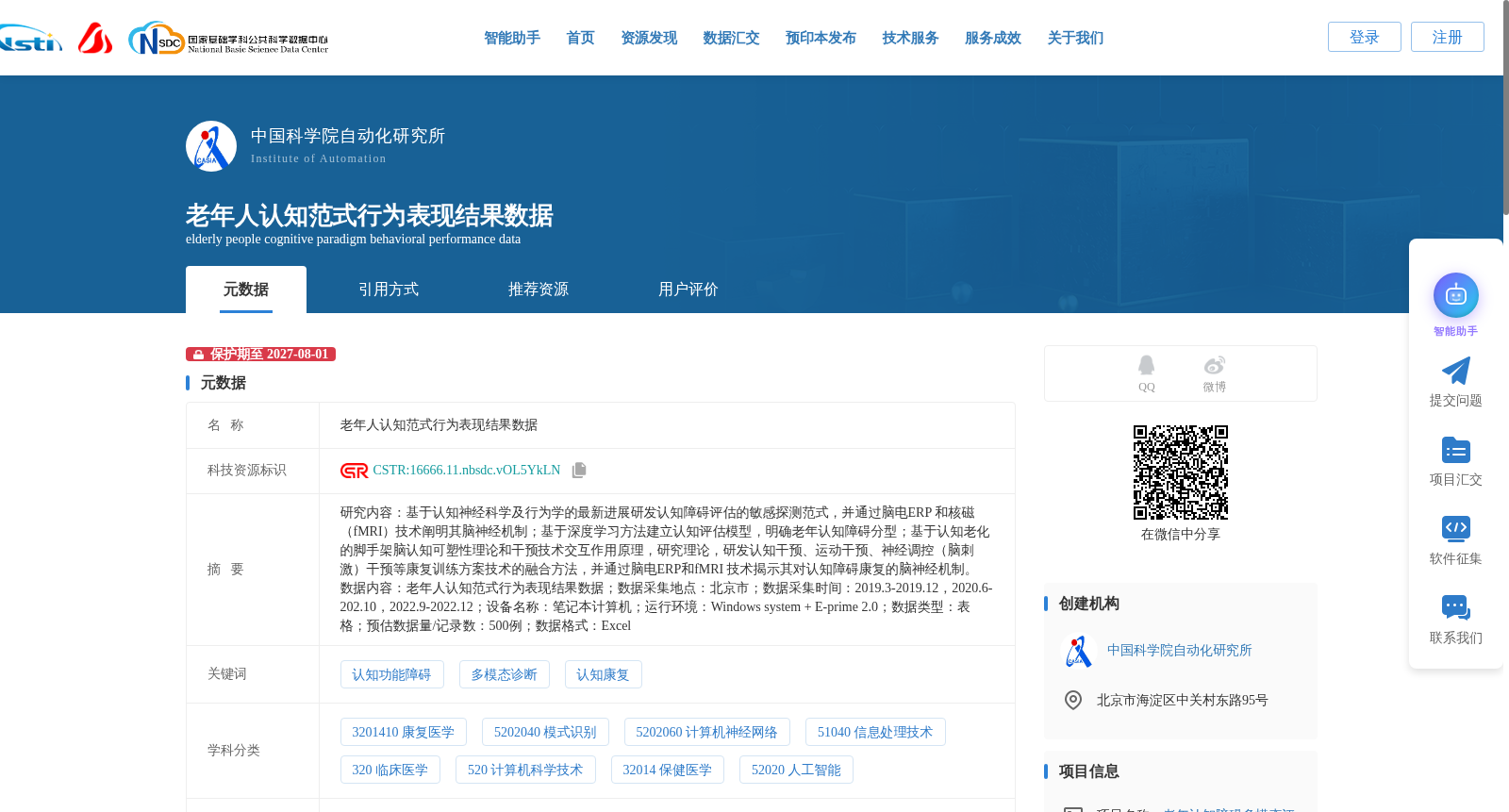This screenshot has width=1509, height=812.
Task: Click the 登录 button
Action: click(x=1365, y=37)
